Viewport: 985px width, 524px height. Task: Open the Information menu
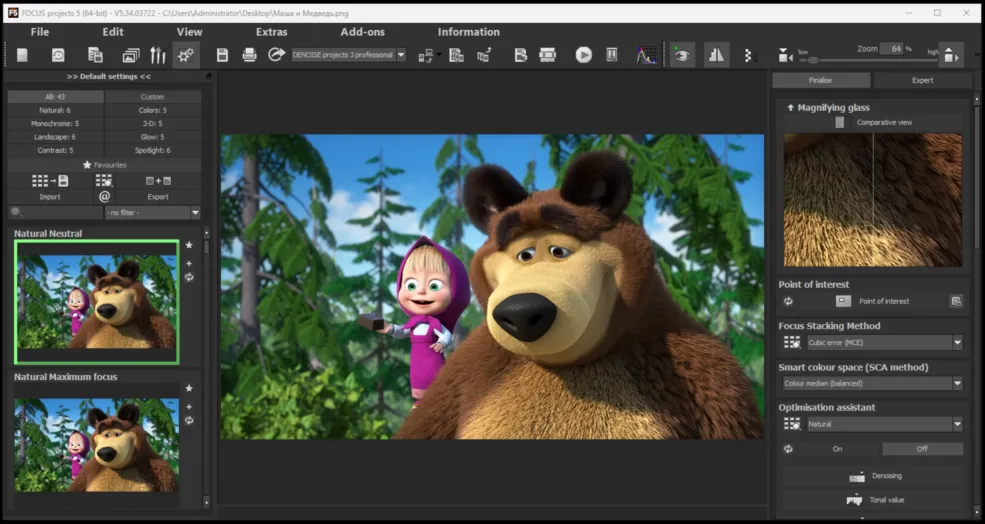[x=469, y=32]
